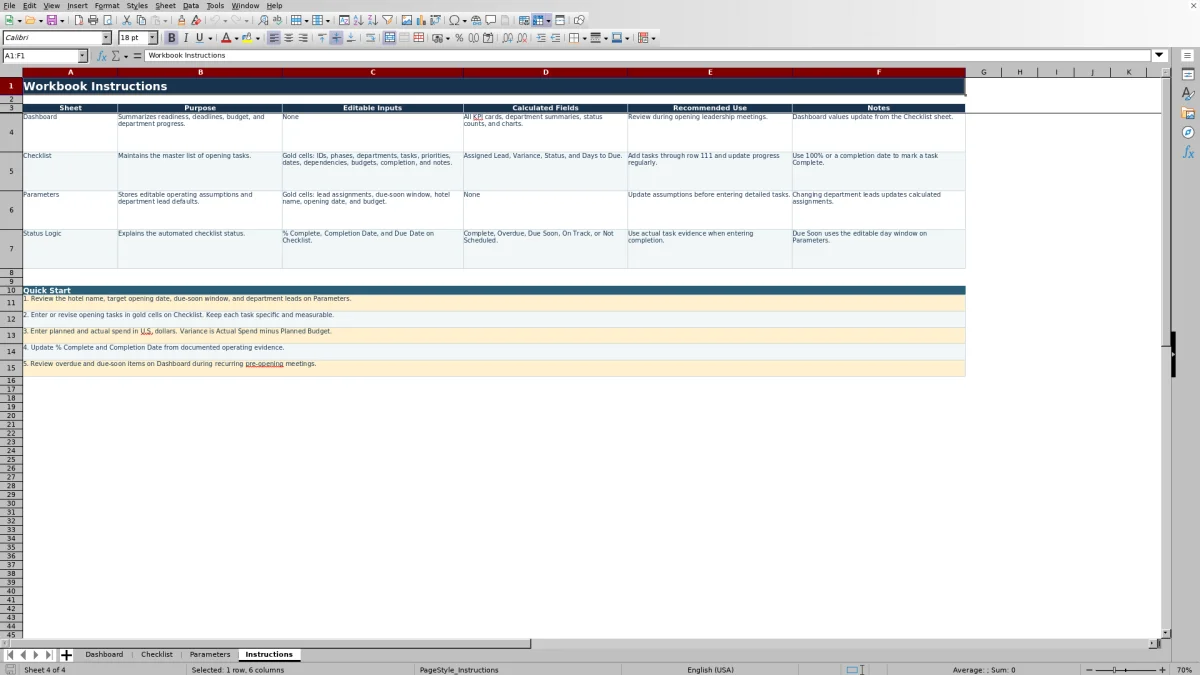Open Find and Replace icon

pyautogui.click(x=263, y=20)
